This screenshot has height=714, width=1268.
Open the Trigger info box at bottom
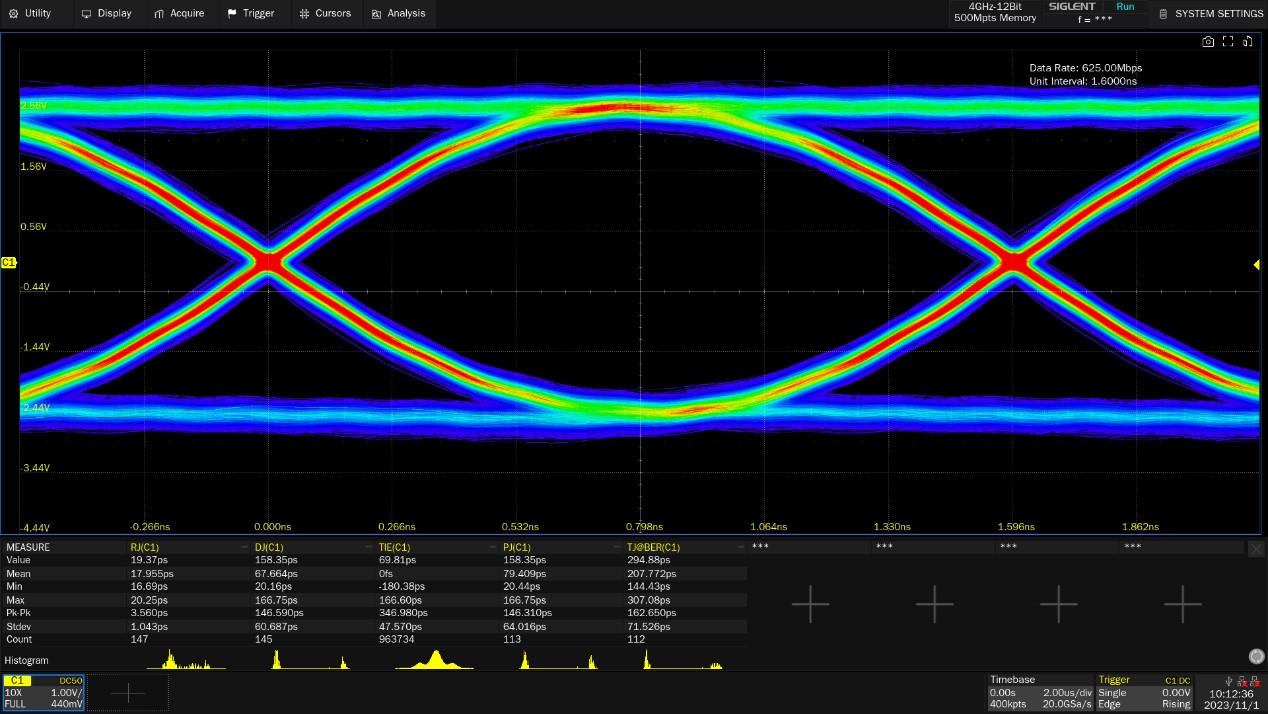(x=1144, y=692)
